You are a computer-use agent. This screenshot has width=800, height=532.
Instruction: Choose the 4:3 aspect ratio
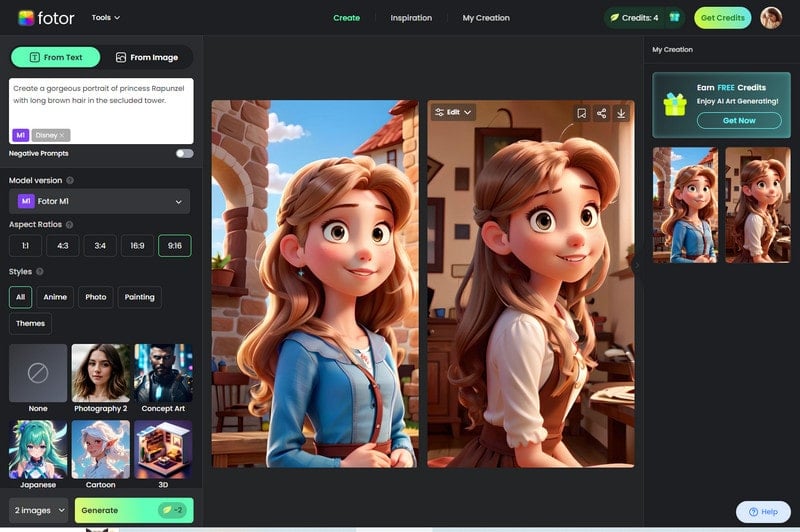tap(63, 245)
